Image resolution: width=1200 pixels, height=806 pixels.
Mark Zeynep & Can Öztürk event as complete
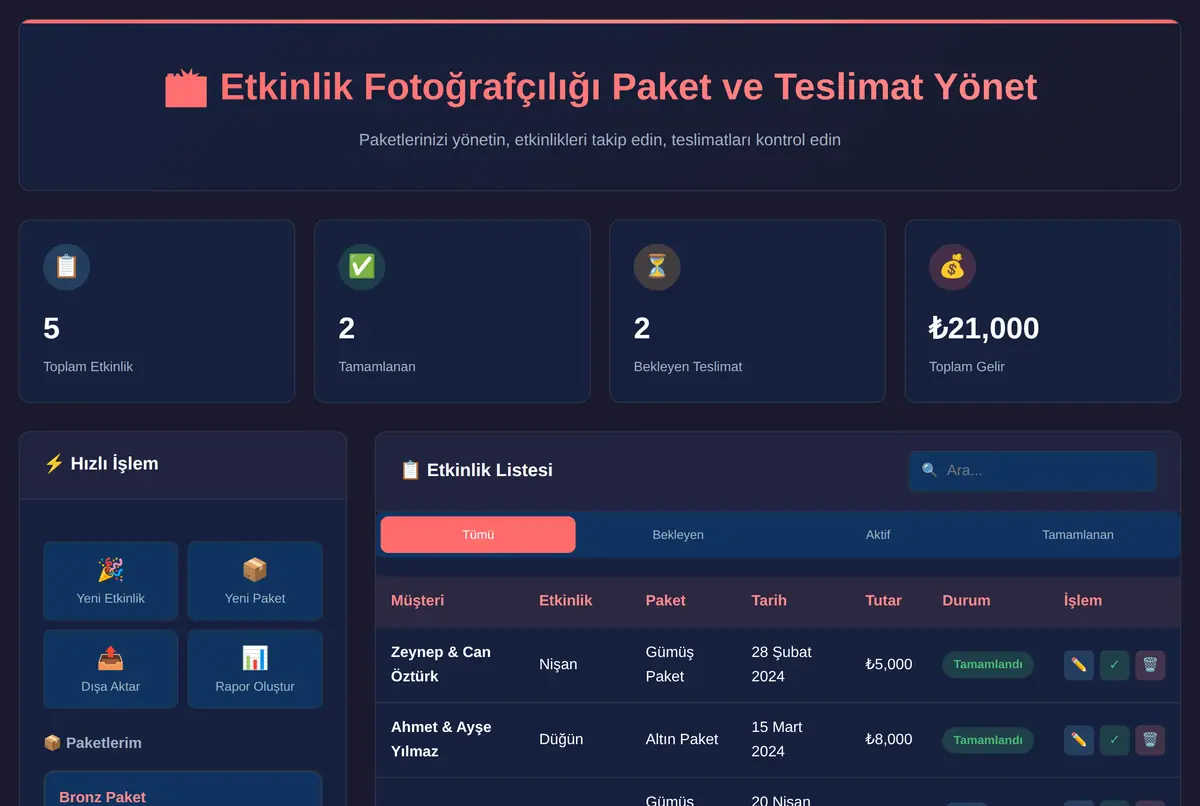coord(1114,665)
